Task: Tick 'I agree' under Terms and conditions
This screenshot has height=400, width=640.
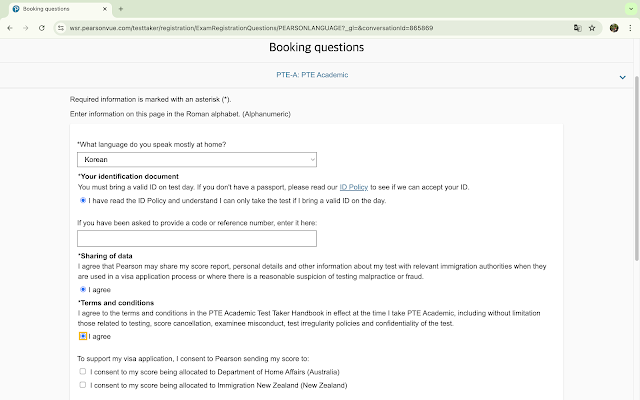Action: (x=83, y=337)
